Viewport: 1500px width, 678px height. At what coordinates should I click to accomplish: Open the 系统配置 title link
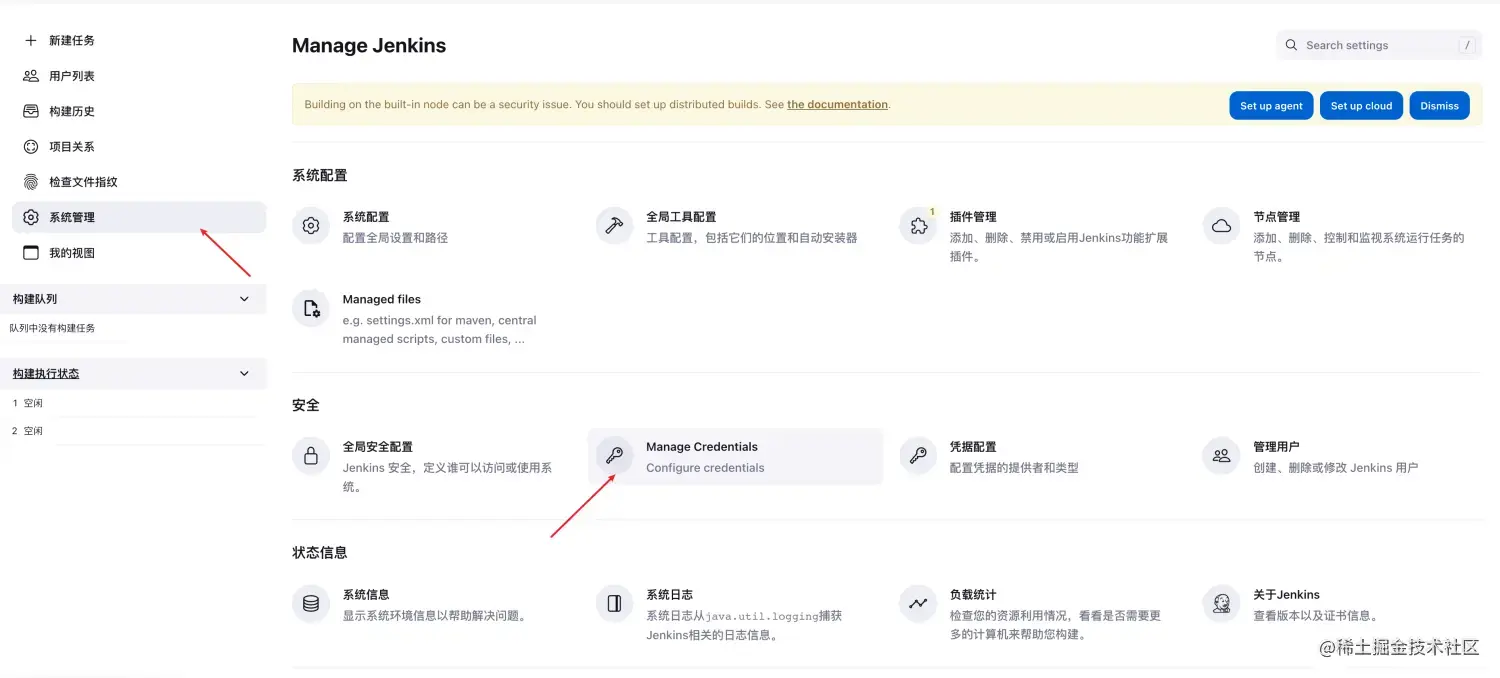click(366, 217)
